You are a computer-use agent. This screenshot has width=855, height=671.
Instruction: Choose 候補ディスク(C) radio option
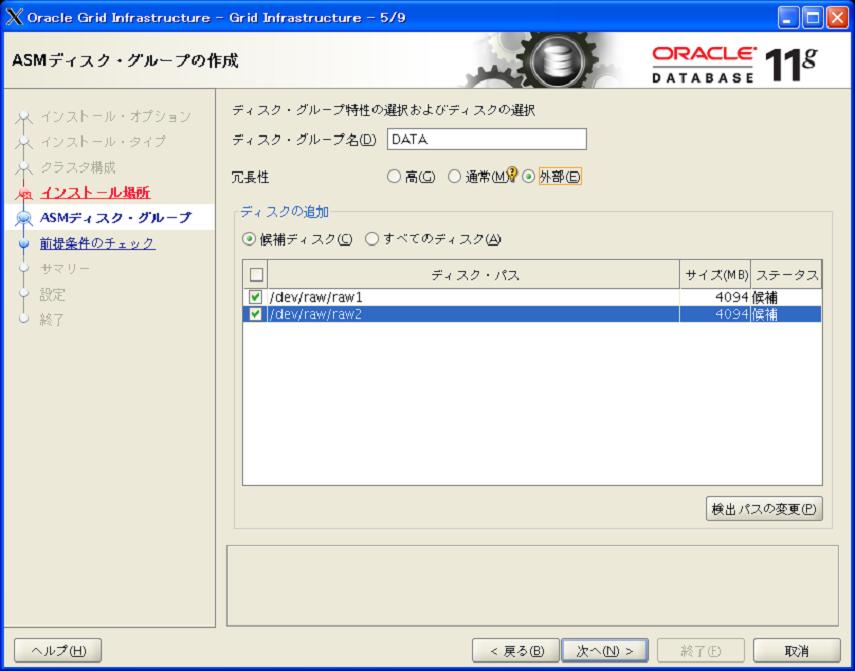[249, 239]
